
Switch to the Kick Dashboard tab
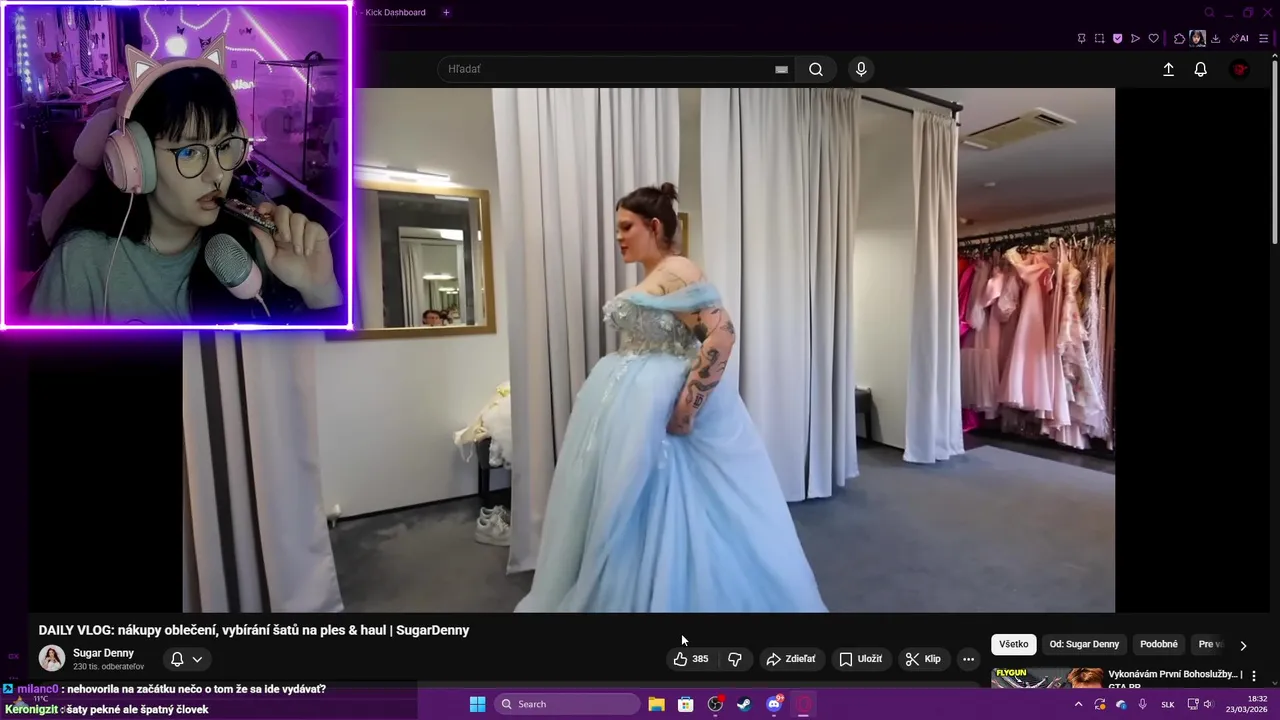395,13
